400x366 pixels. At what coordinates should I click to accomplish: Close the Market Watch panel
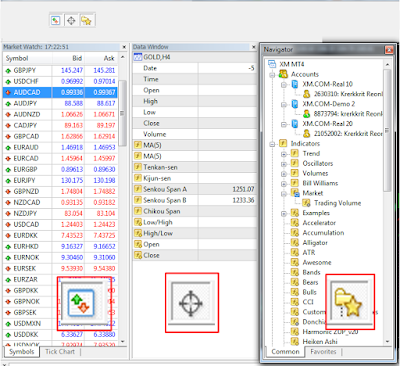click(124, 47)
